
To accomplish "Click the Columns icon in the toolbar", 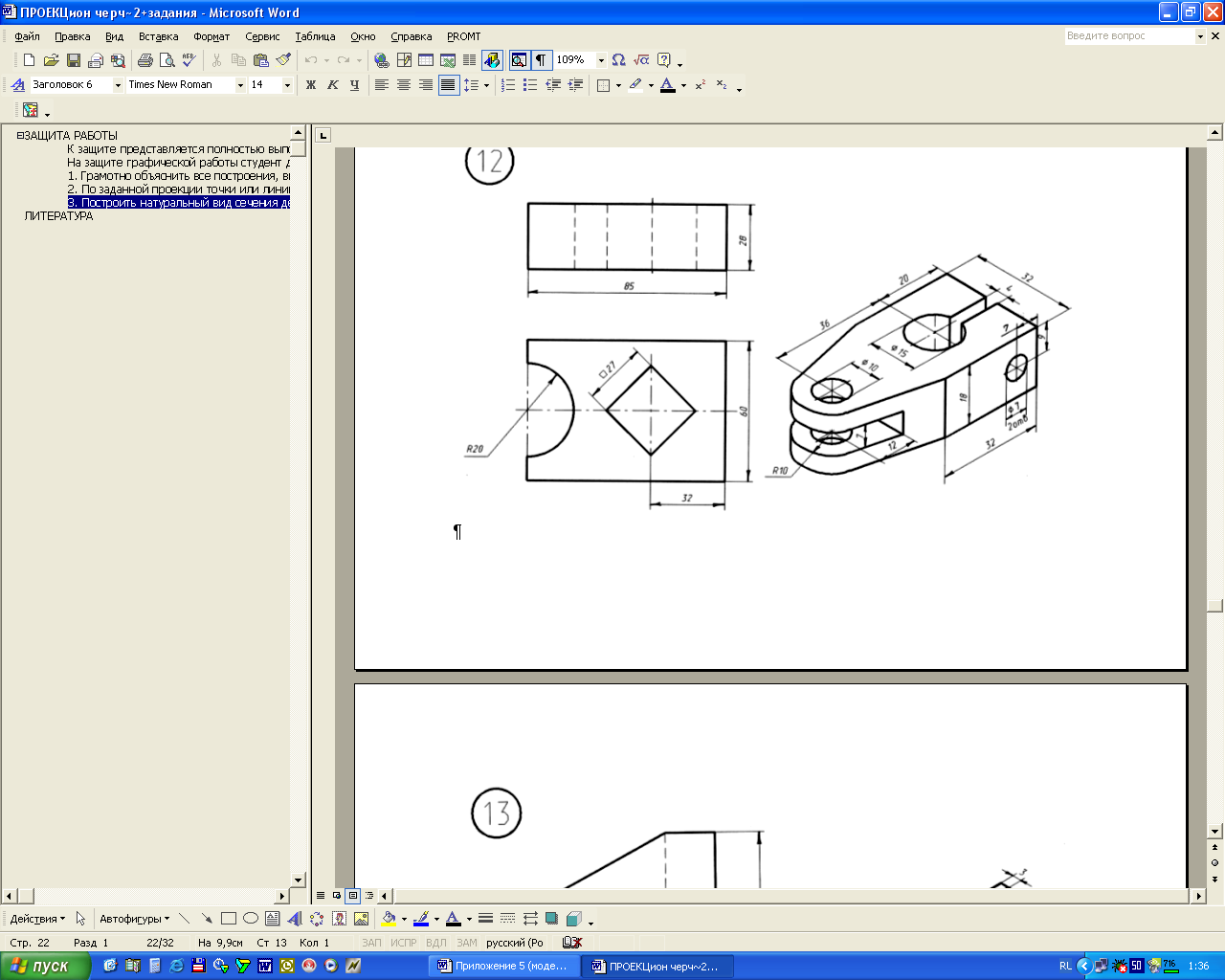I will 469,60.
